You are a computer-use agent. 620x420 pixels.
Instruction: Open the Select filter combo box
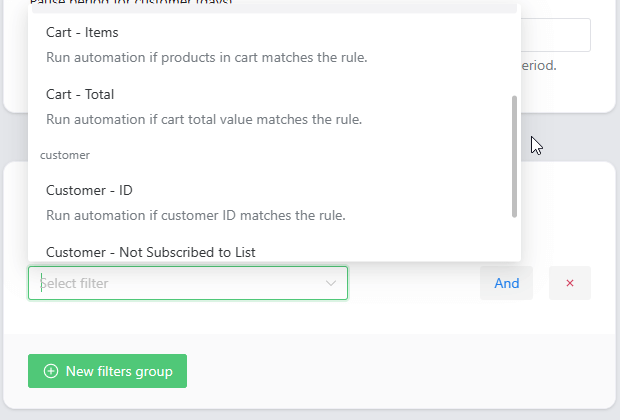tap(188, 283)
